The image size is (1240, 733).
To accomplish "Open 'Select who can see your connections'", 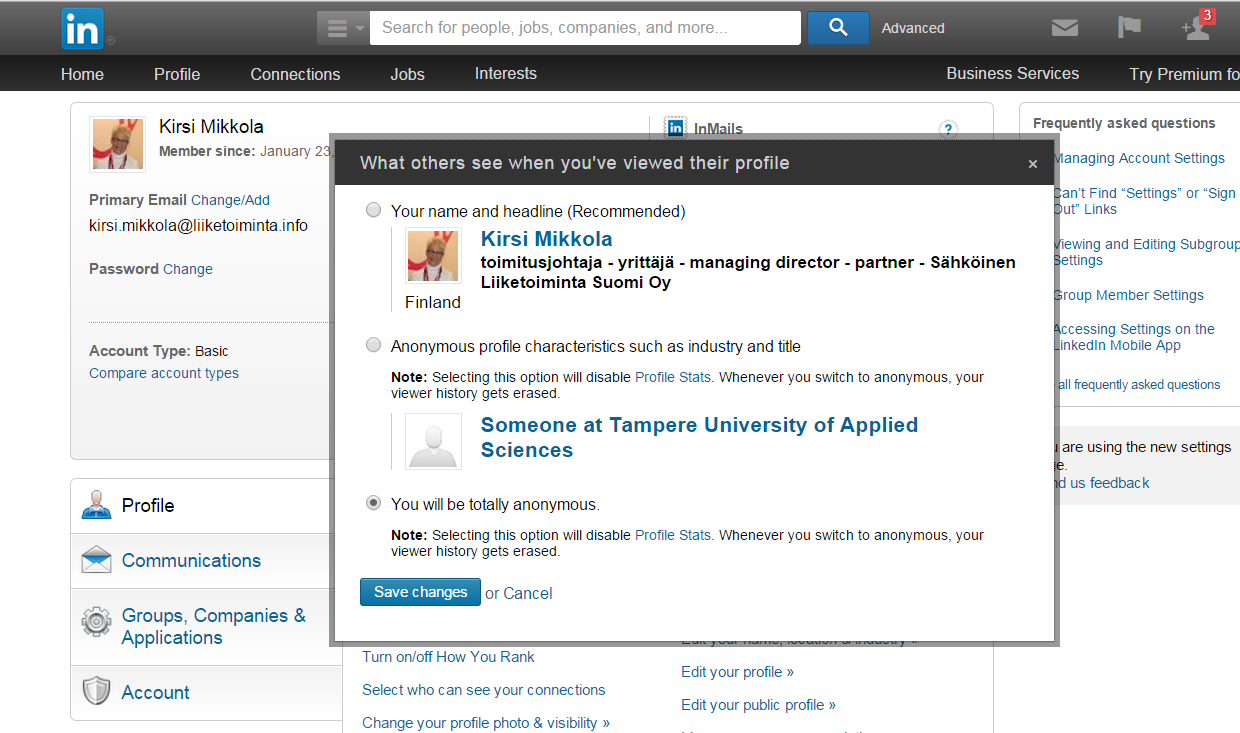I will point(484,690).
